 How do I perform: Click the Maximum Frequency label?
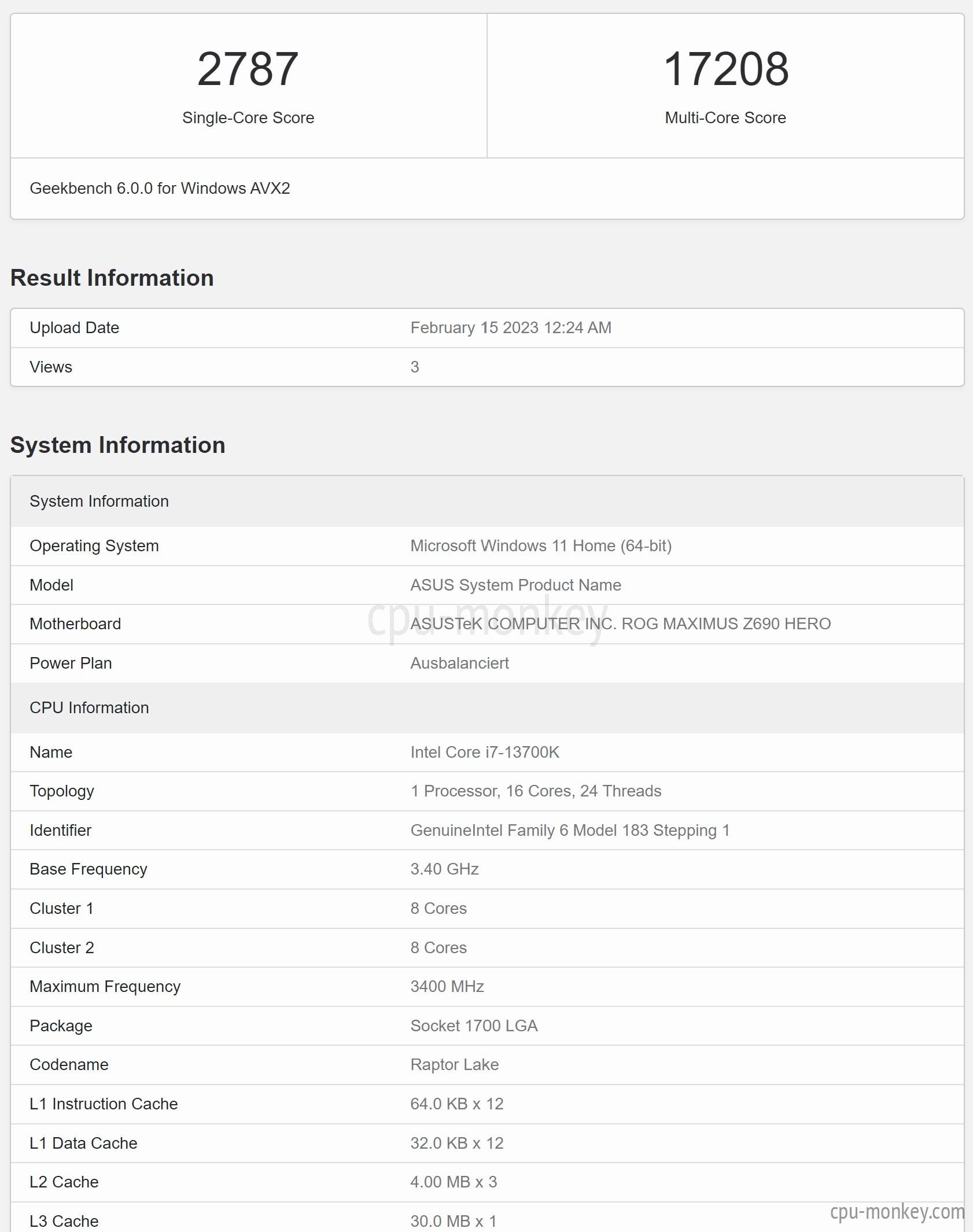(105, 986)
